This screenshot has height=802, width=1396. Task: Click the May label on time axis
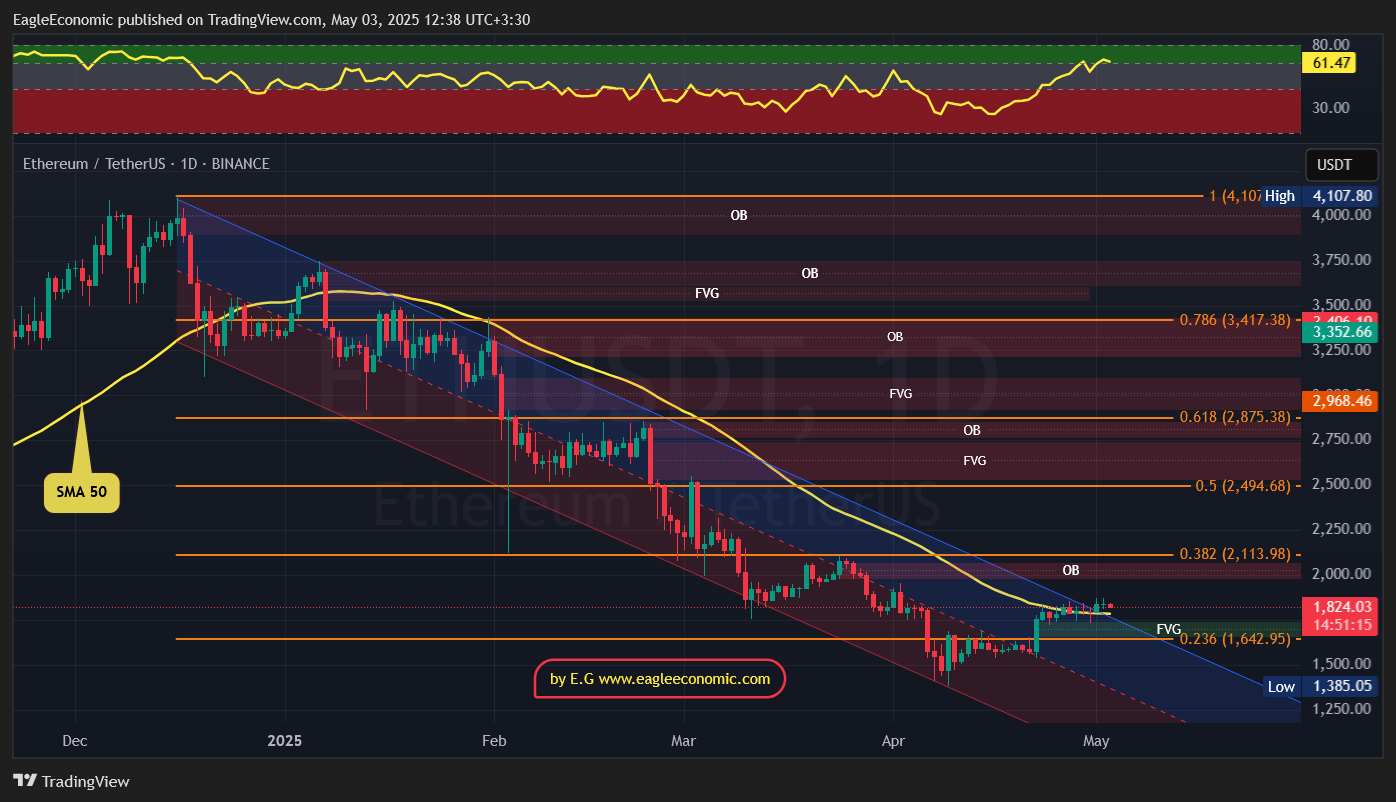1096,741
